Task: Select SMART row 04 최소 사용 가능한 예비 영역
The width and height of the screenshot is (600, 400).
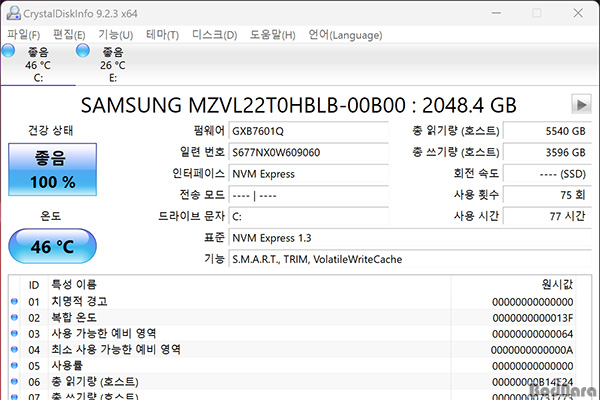Action: [x=292, y=350]
